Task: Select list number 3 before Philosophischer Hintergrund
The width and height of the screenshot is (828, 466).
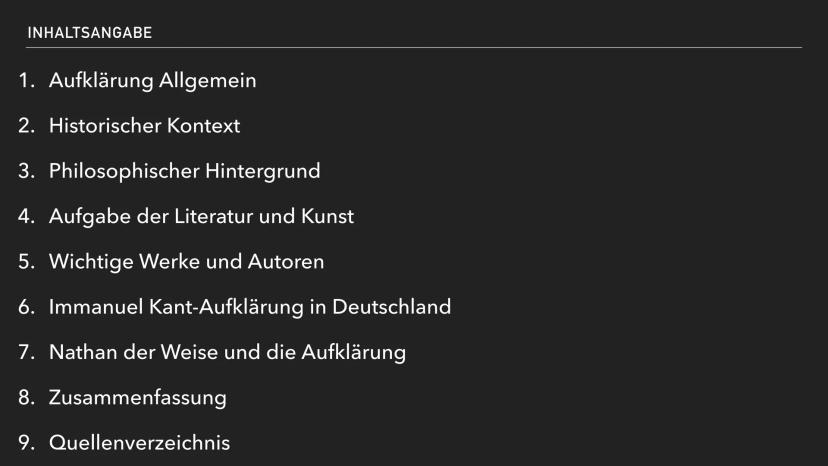Action: [x=26, y=171]
